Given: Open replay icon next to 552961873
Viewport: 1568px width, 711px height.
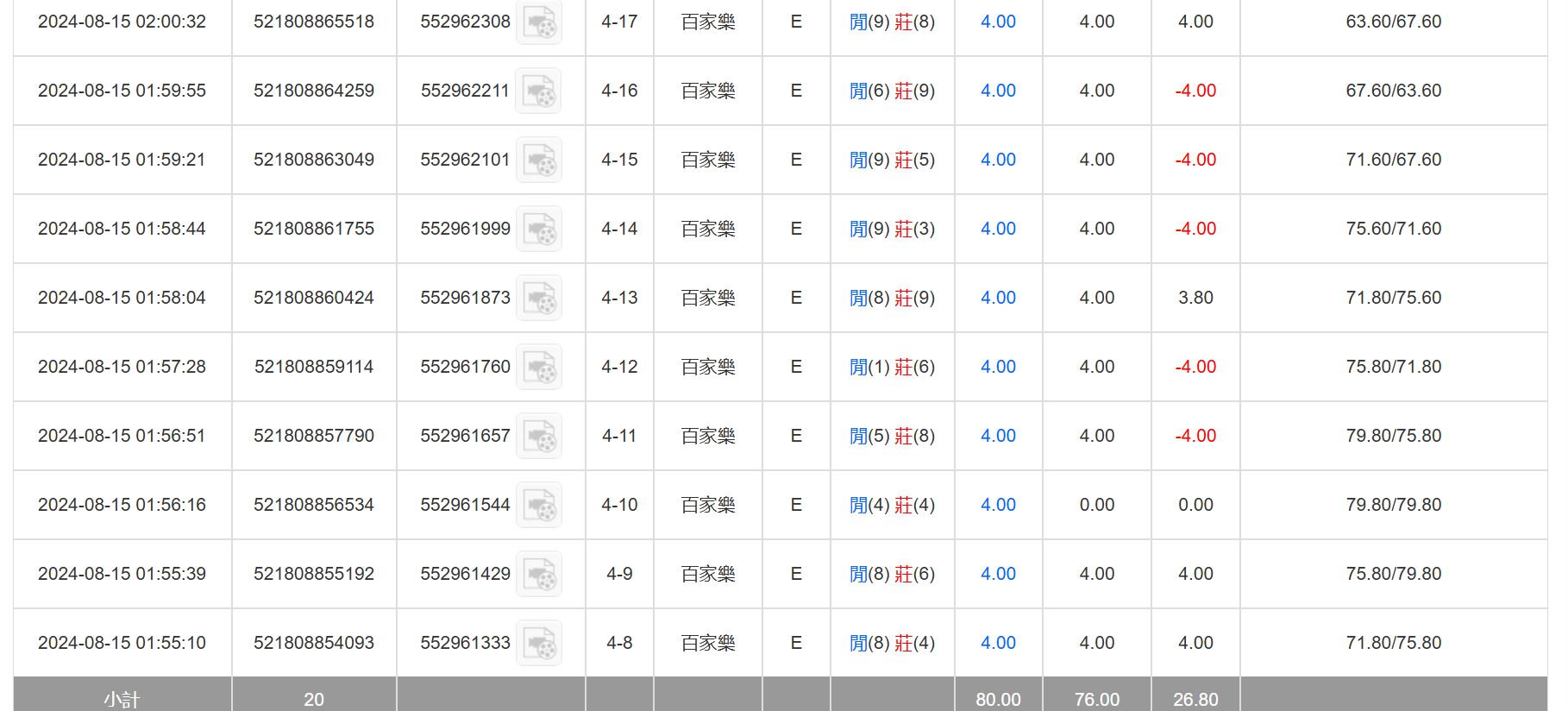Looking at the screenshot, I should pyautogui.click(x=539, y=299).
